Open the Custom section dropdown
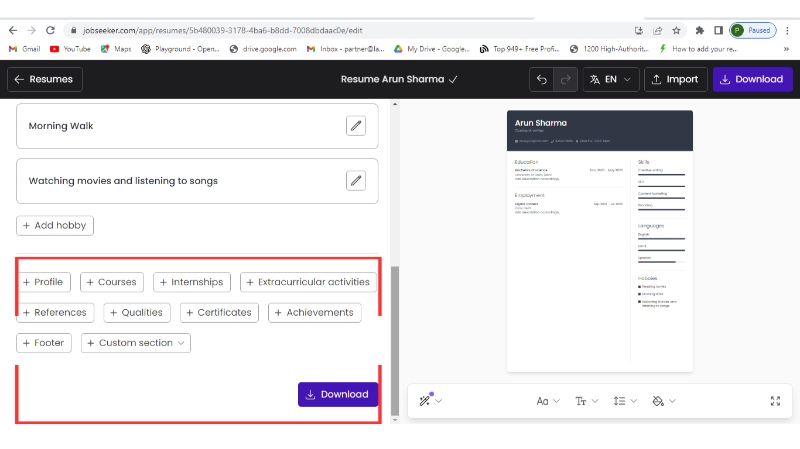 coord(136,343)
